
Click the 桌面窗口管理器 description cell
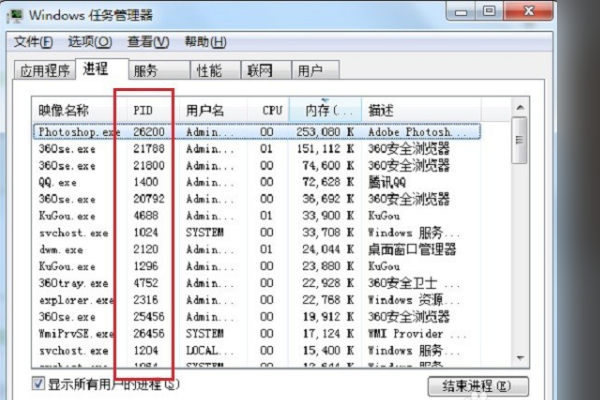[x=412, y=250]
